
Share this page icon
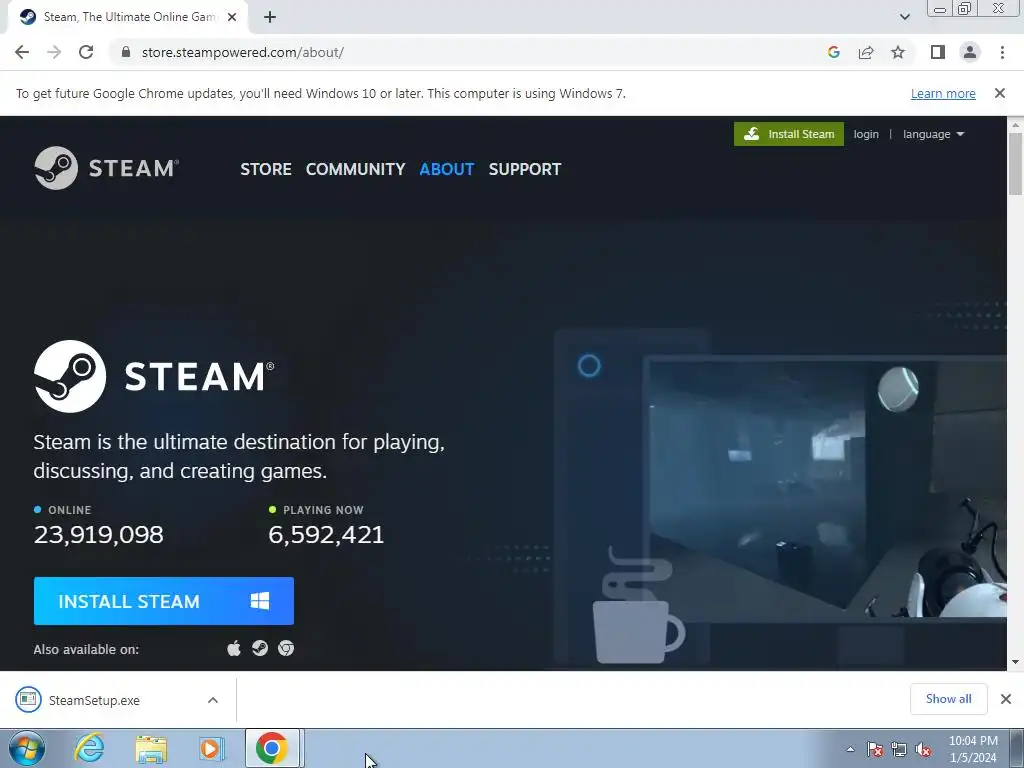click(866, 52)
